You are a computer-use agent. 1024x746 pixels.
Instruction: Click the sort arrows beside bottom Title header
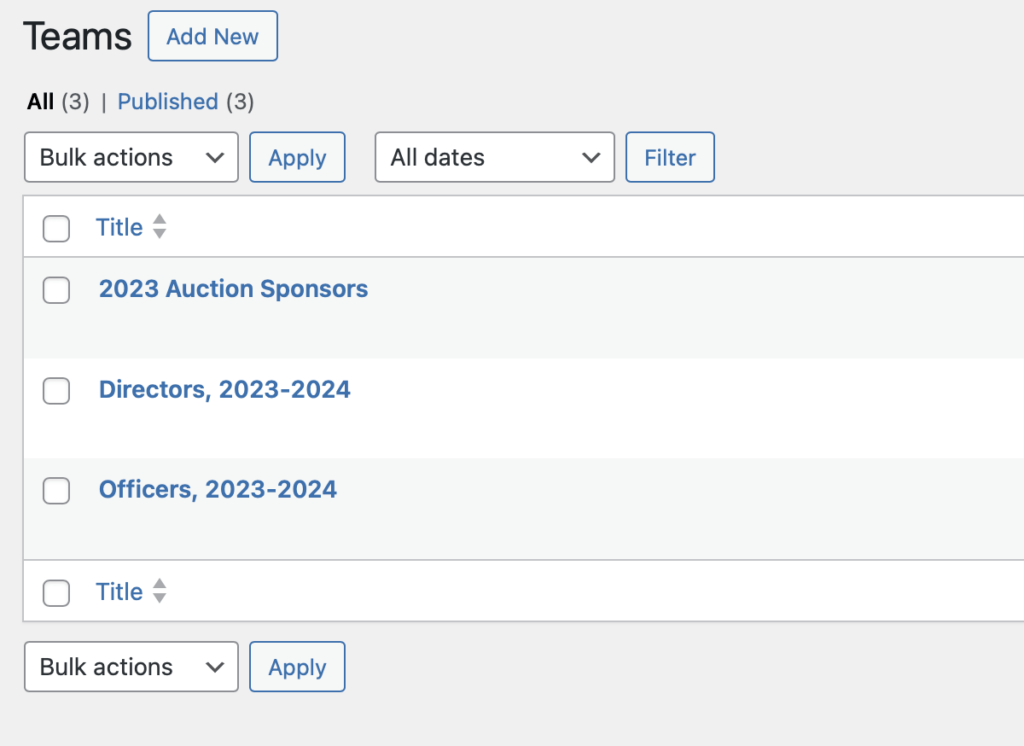[159, 592]
